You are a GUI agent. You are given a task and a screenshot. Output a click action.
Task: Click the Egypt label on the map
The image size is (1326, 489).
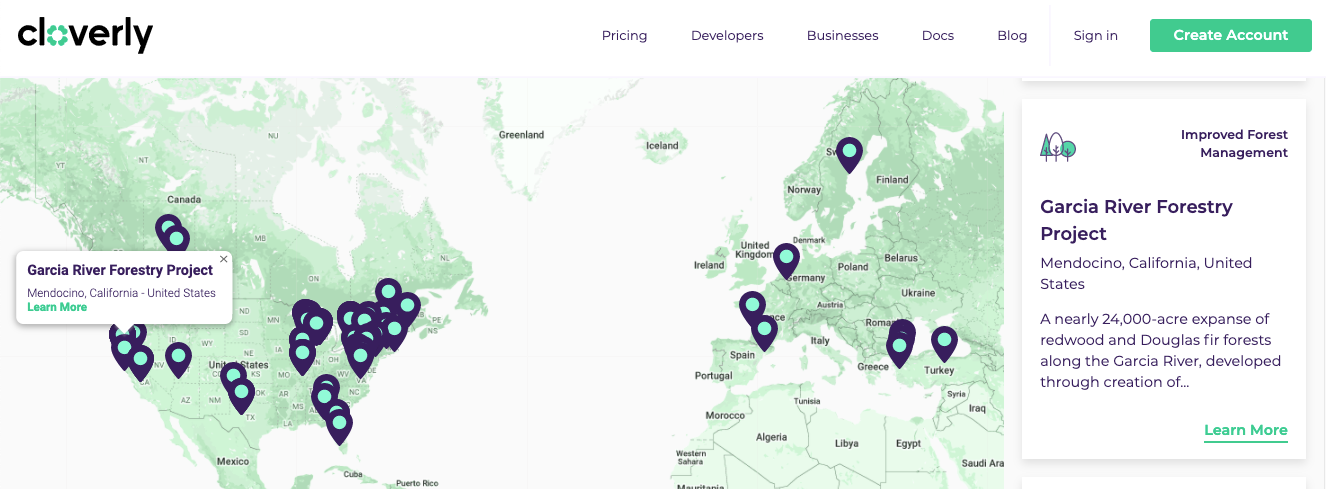pos(908,443)
